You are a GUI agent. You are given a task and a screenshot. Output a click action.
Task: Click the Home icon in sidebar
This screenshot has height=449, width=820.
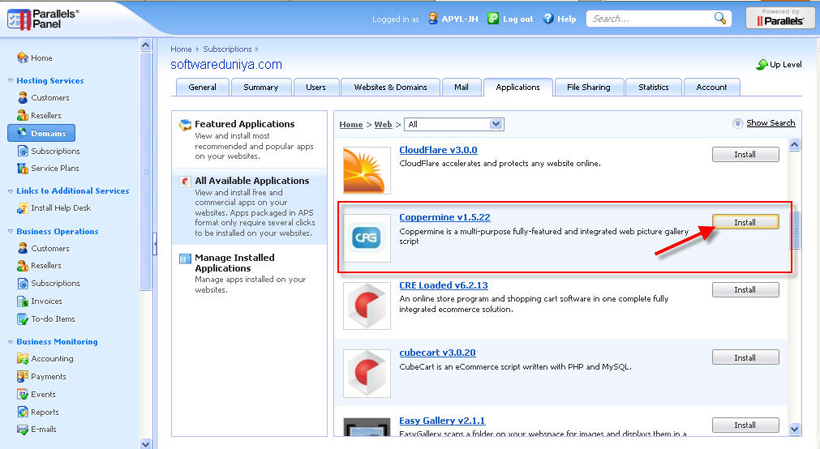pos(22,57)
